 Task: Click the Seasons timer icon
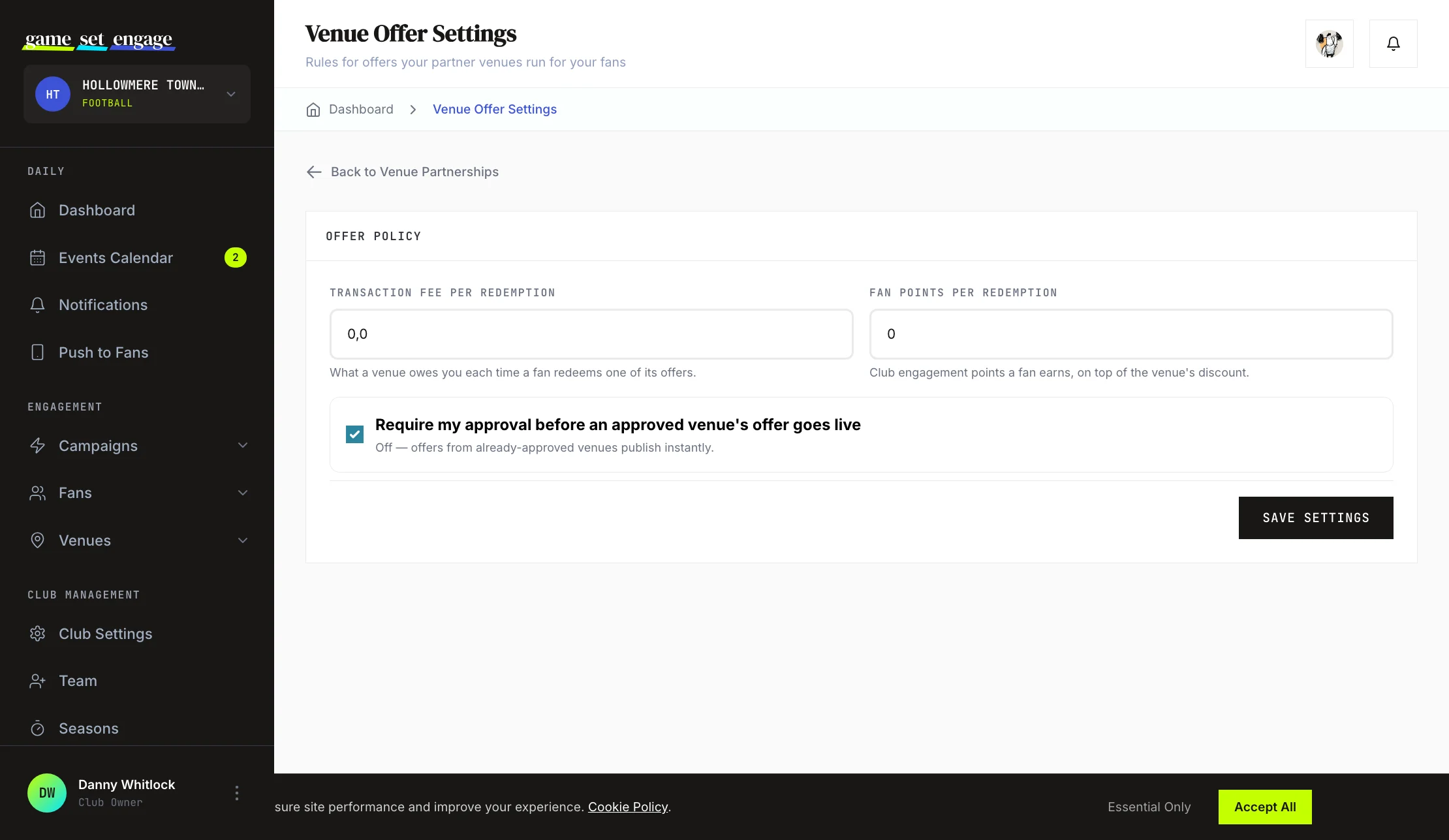point(38,728)
